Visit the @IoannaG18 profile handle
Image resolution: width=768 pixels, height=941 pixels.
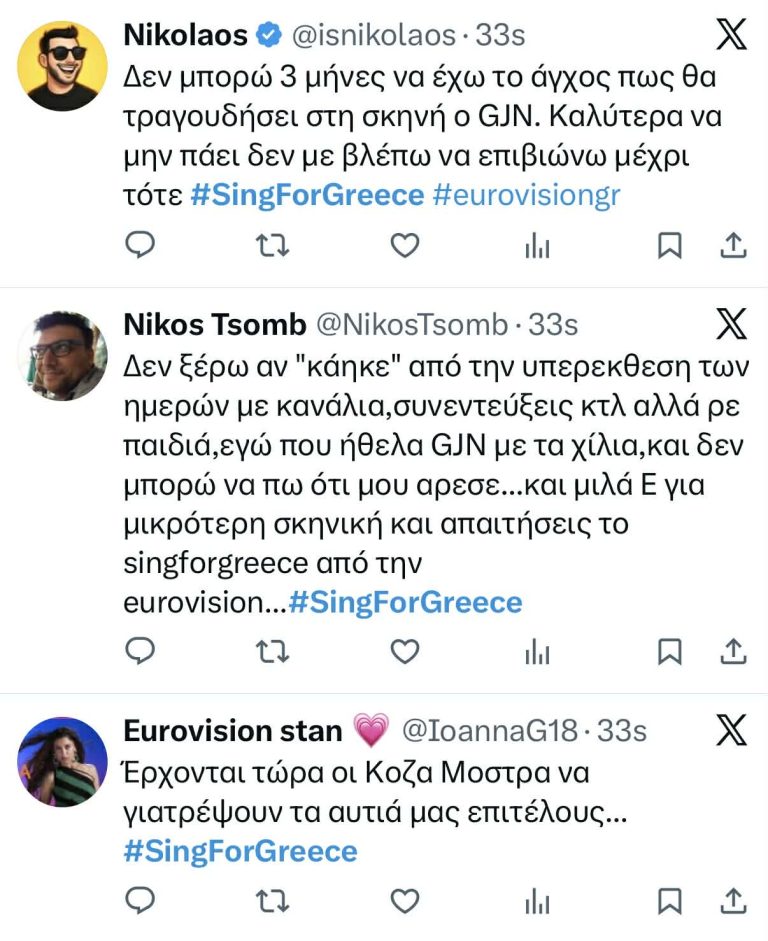pyautogui.click(x=489, y=731)
